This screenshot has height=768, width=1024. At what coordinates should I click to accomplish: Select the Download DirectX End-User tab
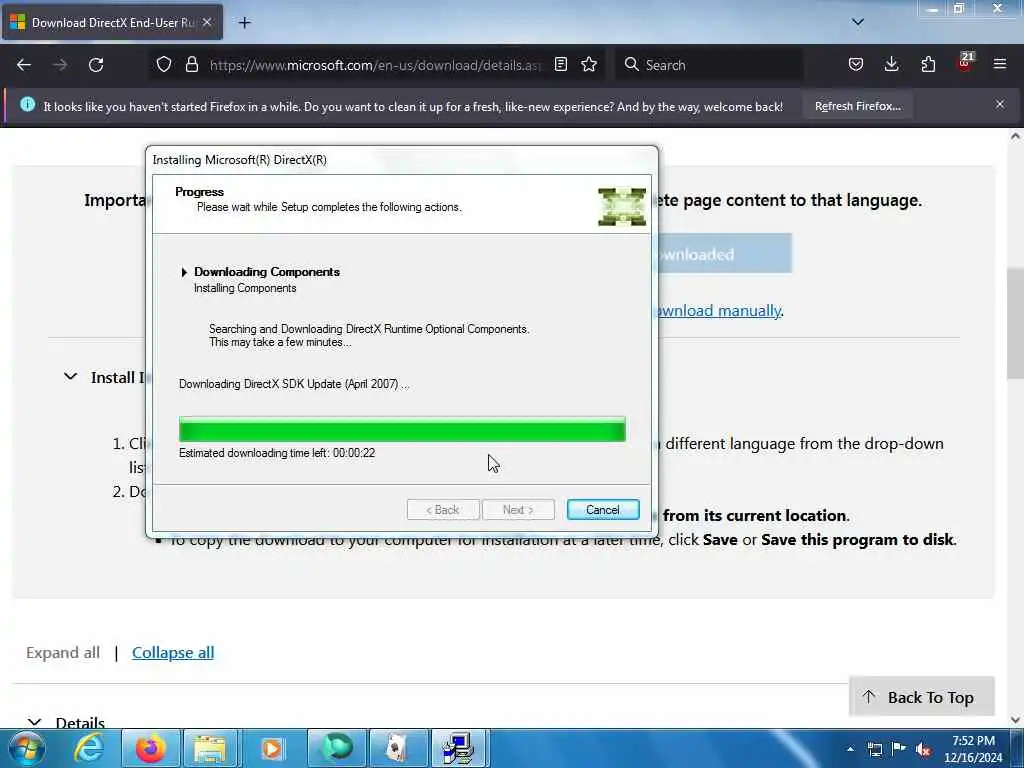112,23
